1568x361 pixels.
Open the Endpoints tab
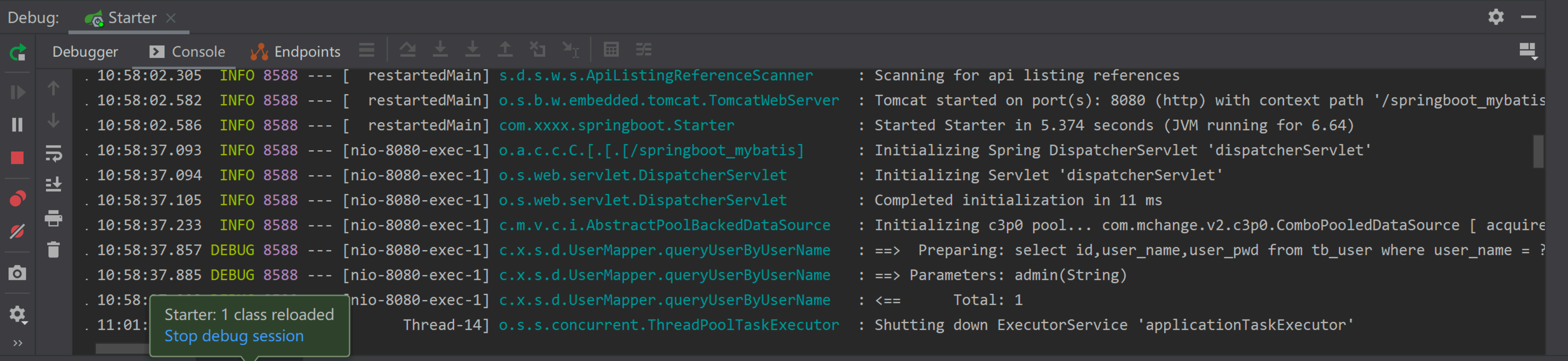[296, 52]
